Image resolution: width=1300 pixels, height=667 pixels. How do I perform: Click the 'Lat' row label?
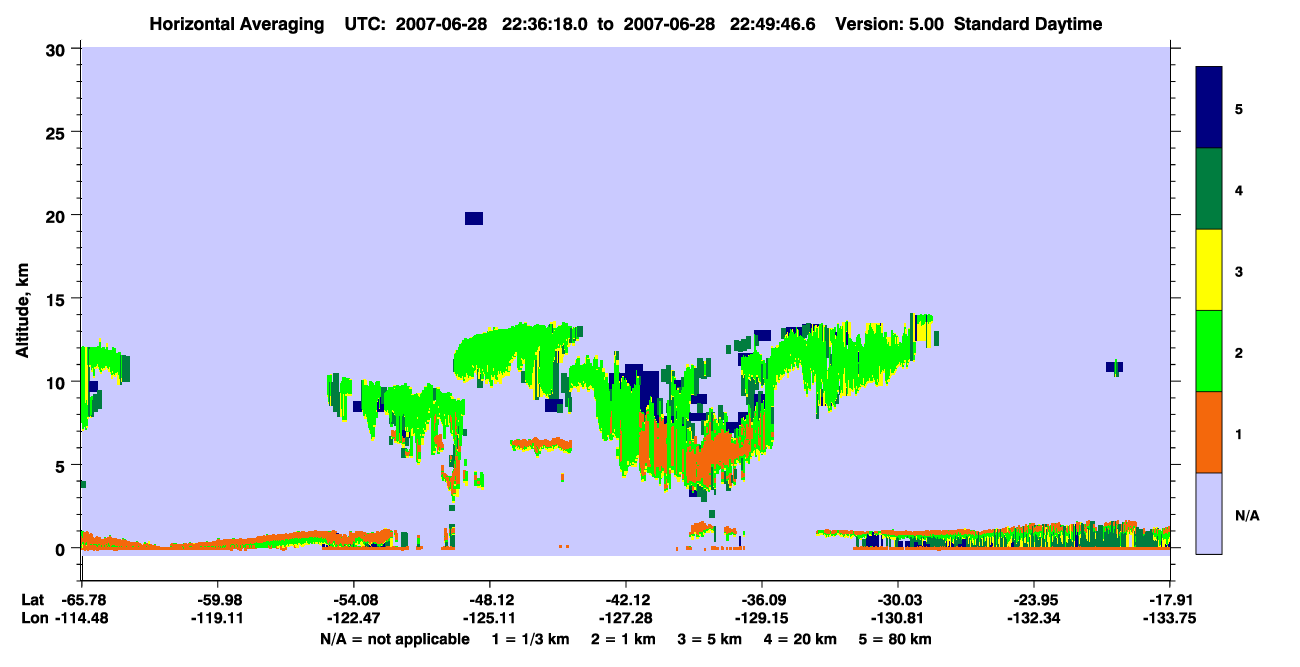click(31, 599)
